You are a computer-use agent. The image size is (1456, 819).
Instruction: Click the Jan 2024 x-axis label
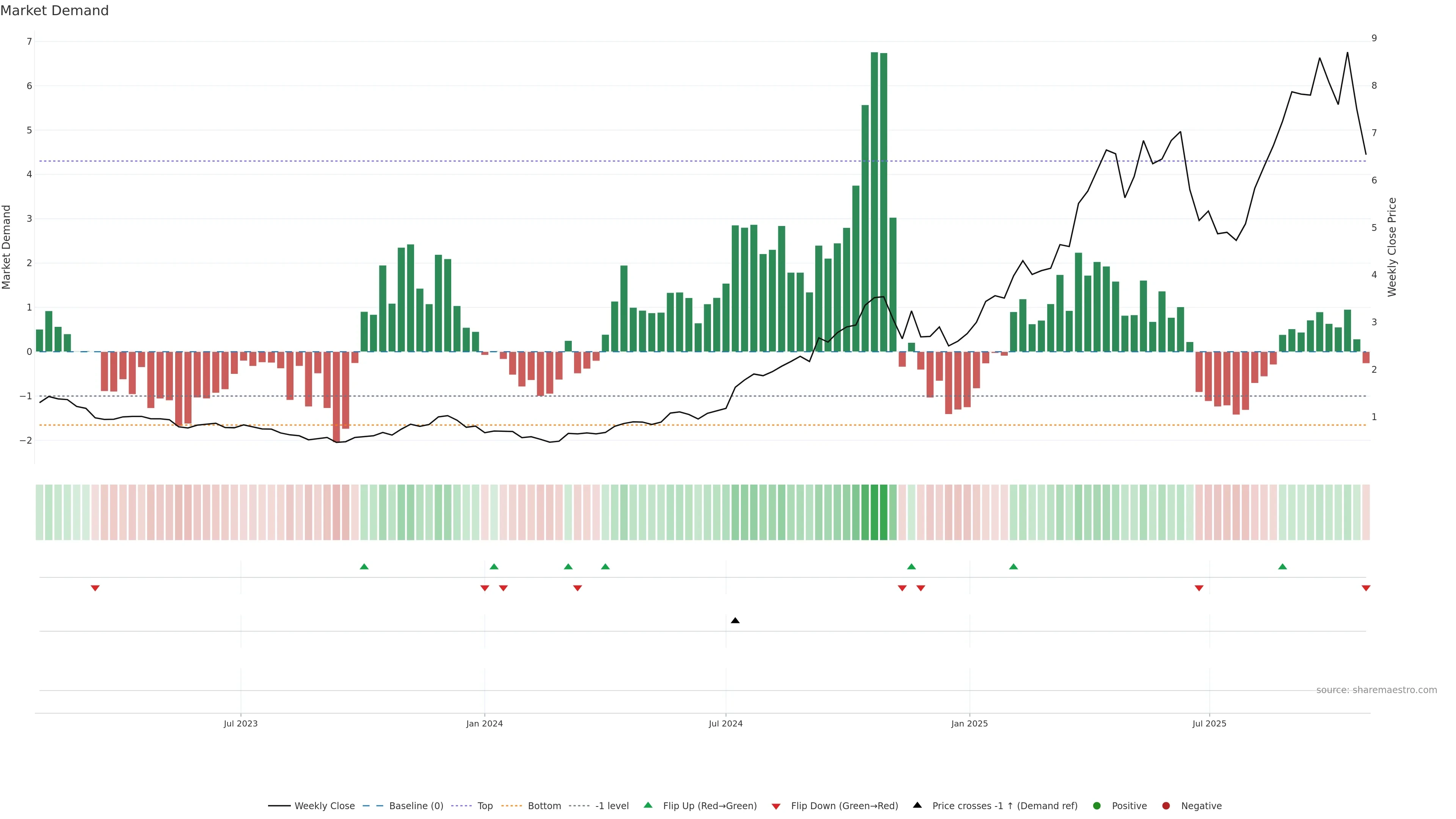485,723
